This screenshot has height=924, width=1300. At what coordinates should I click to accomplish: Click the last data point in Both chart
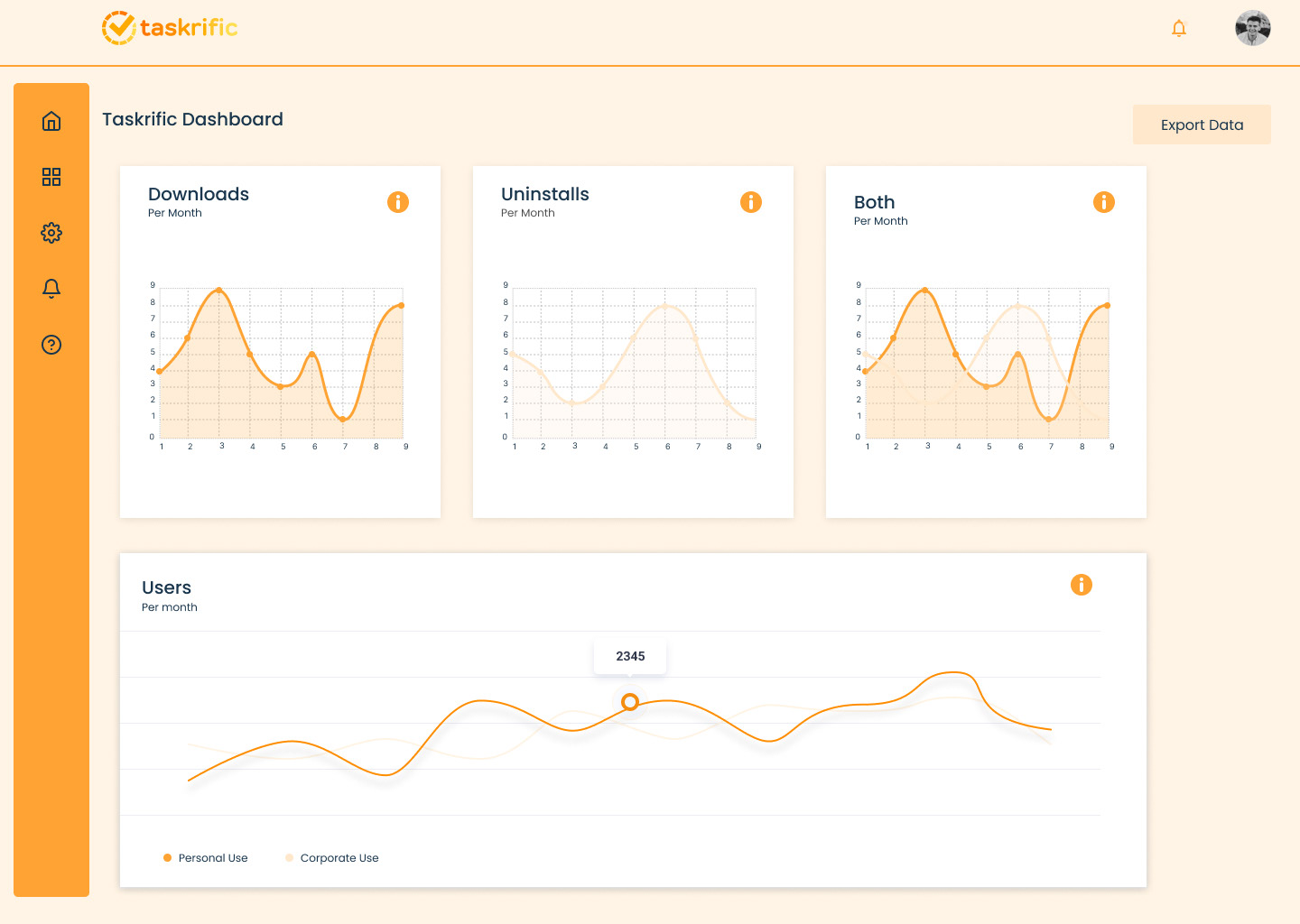tap(1108, 306)
